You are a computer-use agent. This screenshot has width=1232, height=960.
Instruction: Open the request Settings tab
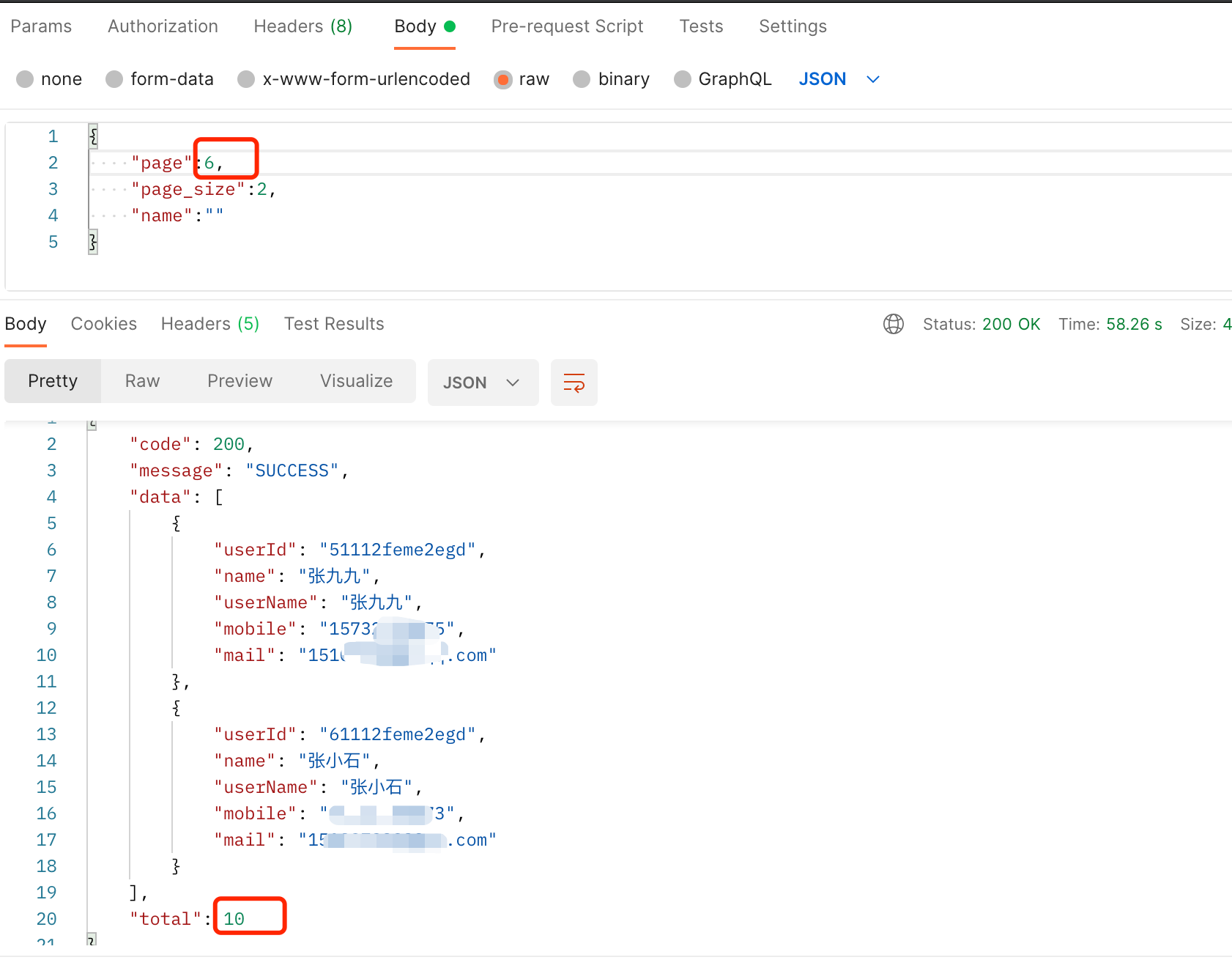tap(793, 26)
